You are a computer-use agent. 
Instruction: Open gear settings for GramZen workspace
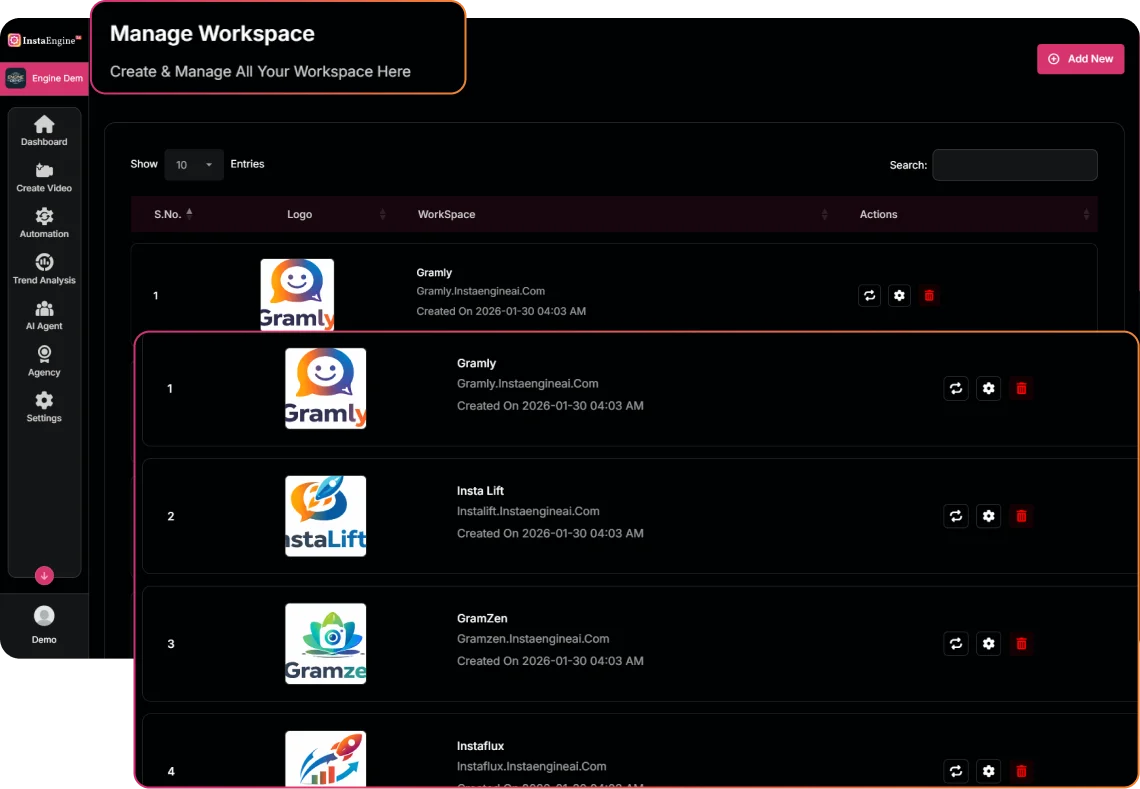coord(988,644)
